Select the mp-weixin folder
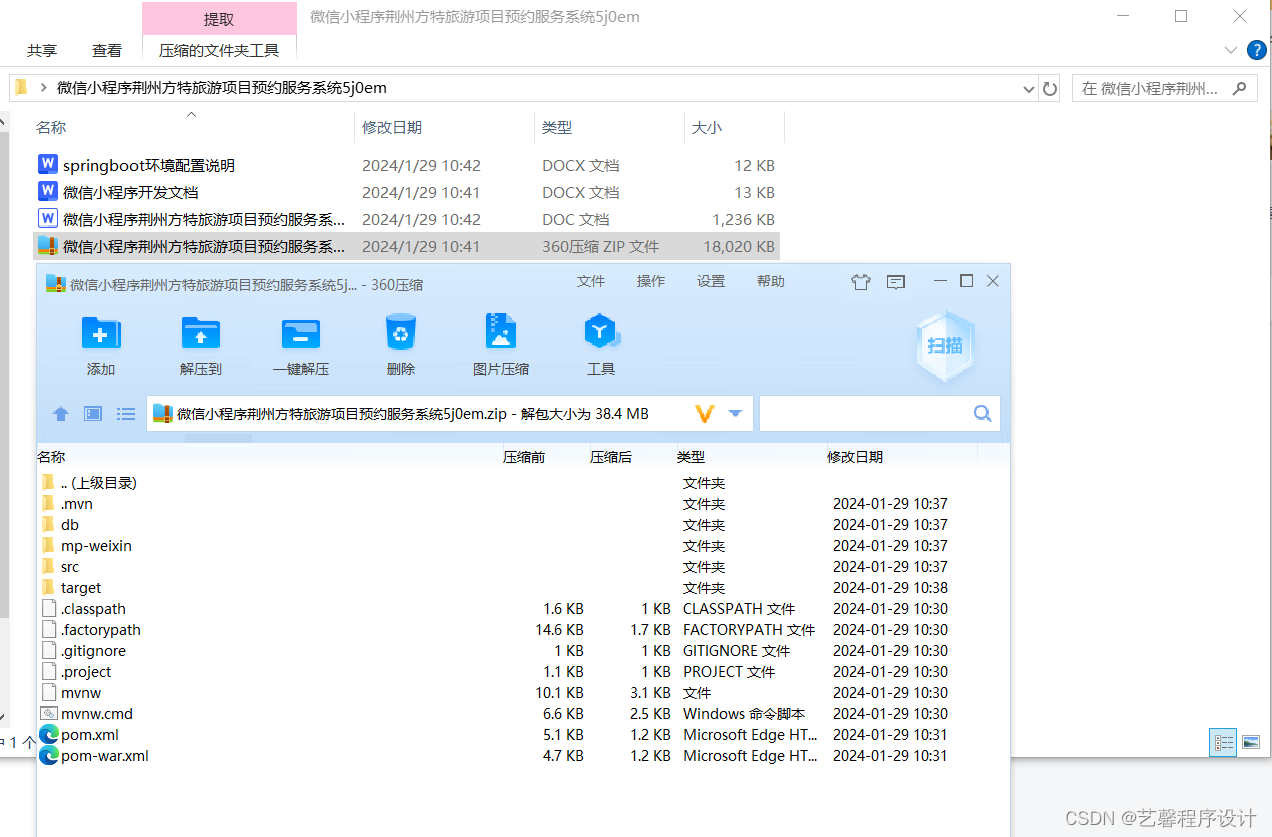The height and width of the screenshot is (837, 1272). click(x=96, y=546)
